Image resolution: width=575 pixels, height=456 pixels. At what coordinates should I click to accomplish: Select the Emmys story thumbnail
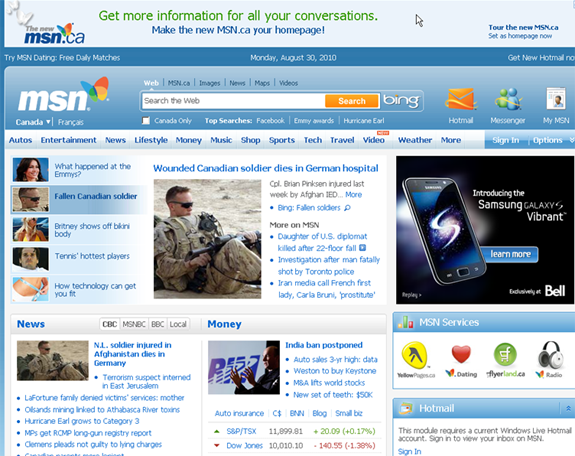[30, 170]
